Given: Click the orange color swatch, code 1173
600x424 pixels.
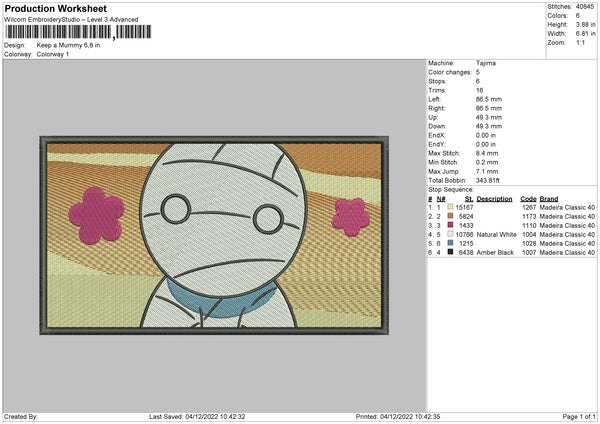Looking at the screenshot, I should tap(450, 216).
